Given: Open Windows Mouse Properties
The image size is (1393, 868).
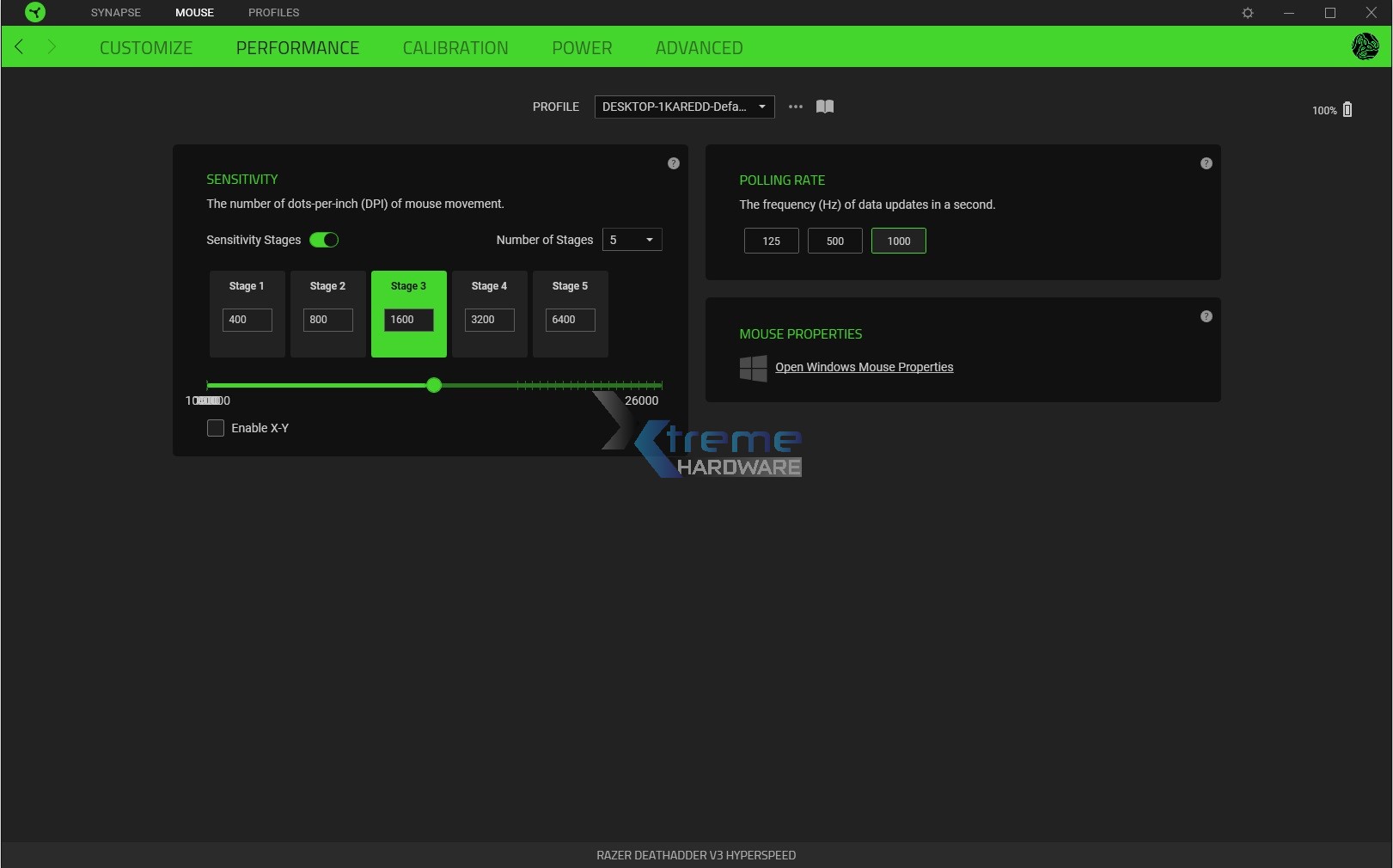Looking at the screenshot, I should coord(864,367).
